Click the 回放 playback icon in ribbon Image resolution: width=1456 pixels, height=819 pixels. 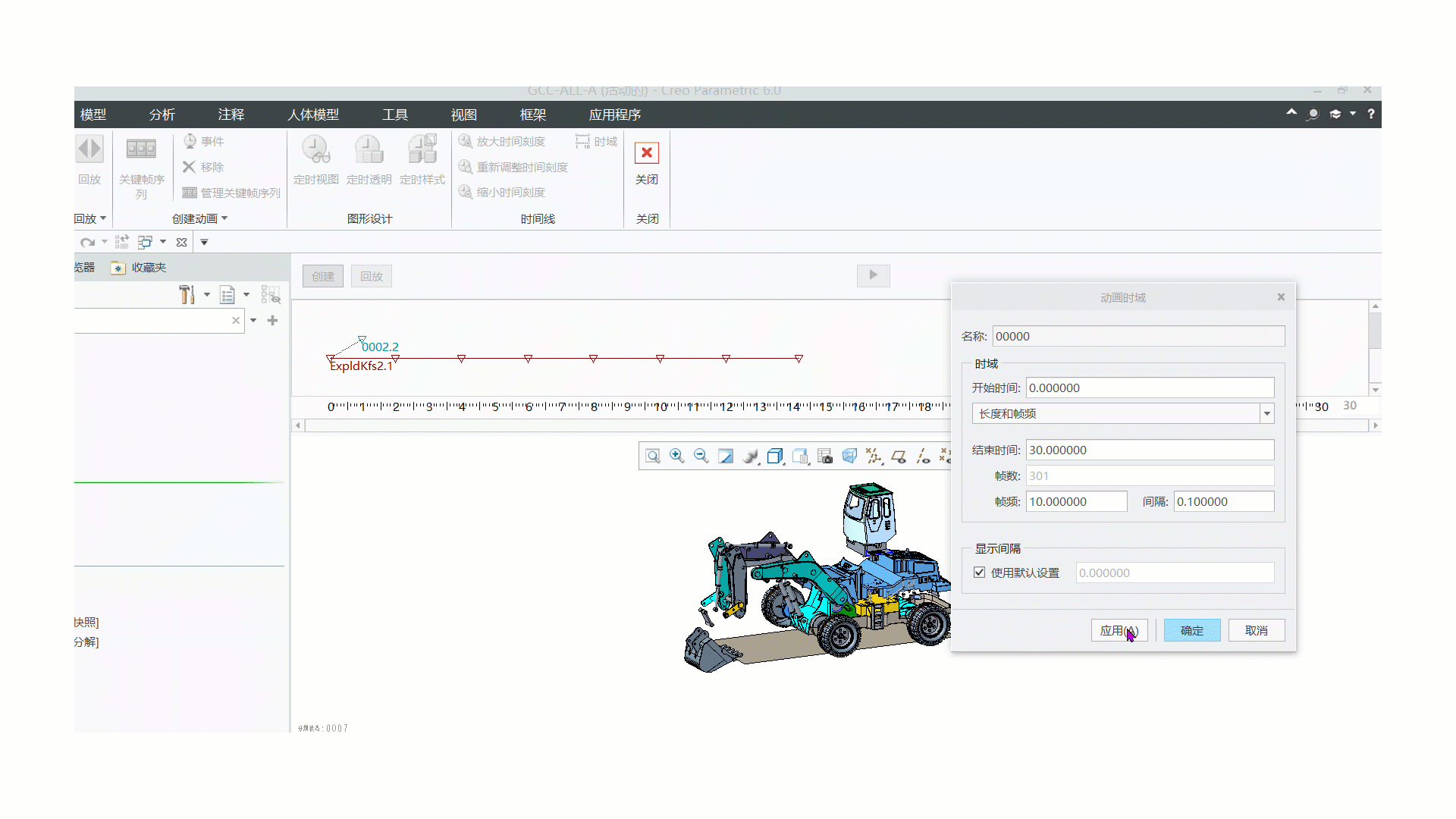89,149
